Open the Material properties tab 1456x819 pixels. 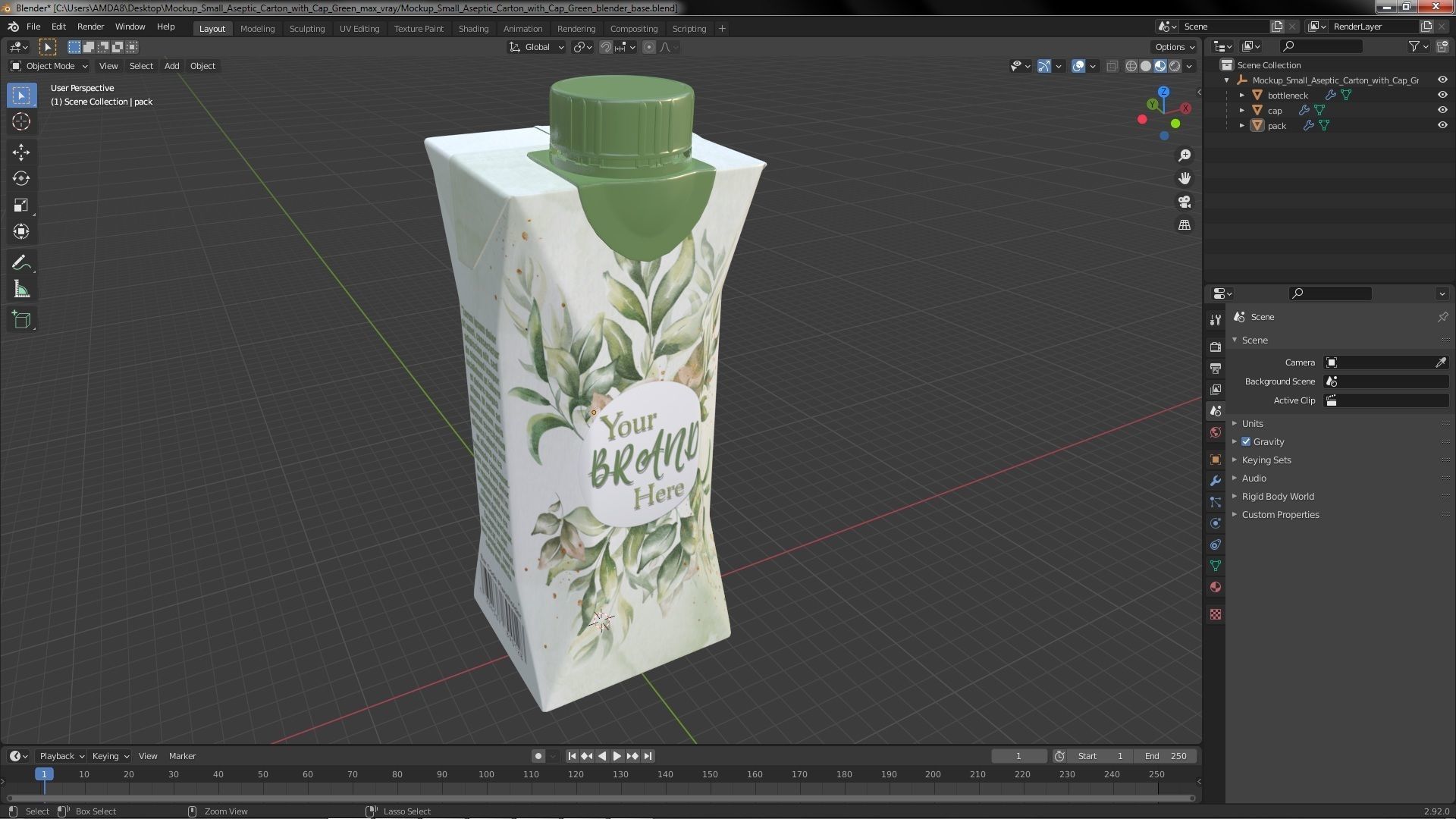[x=1216, y=587]
